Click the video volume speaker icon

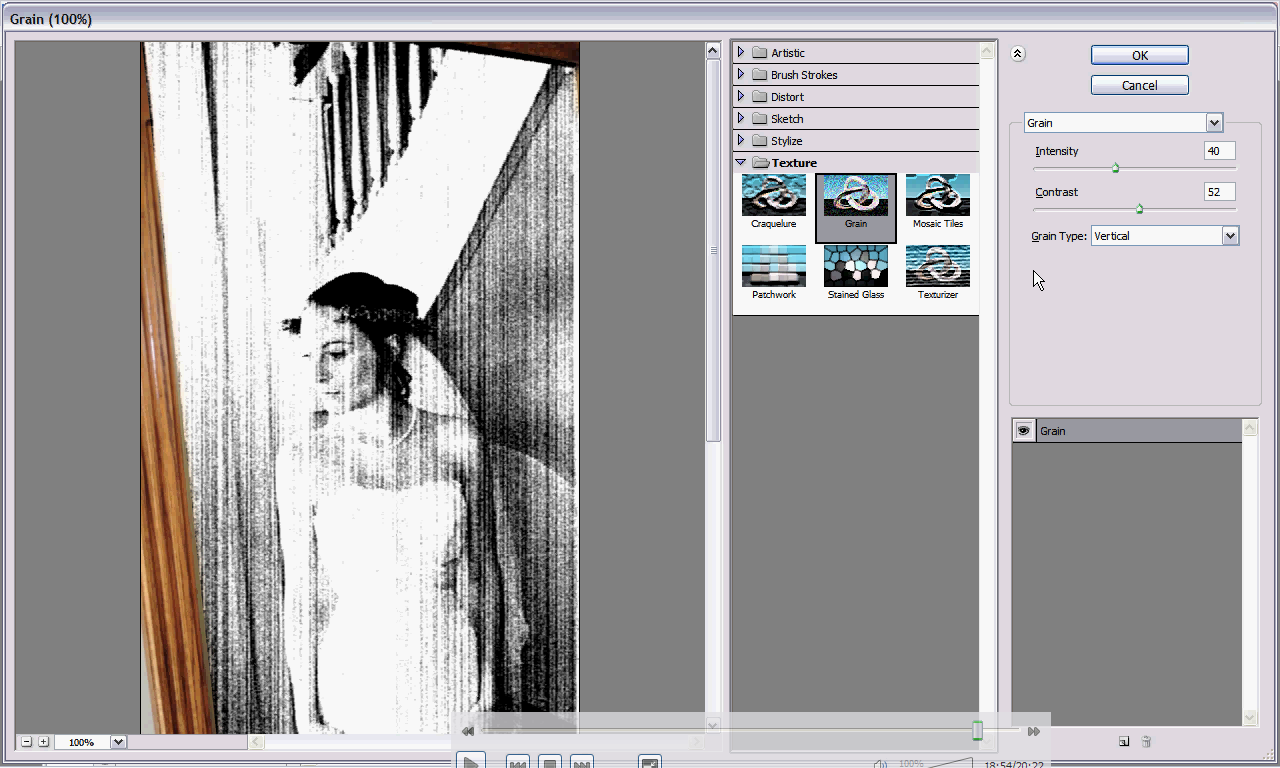tap(880, 764)
